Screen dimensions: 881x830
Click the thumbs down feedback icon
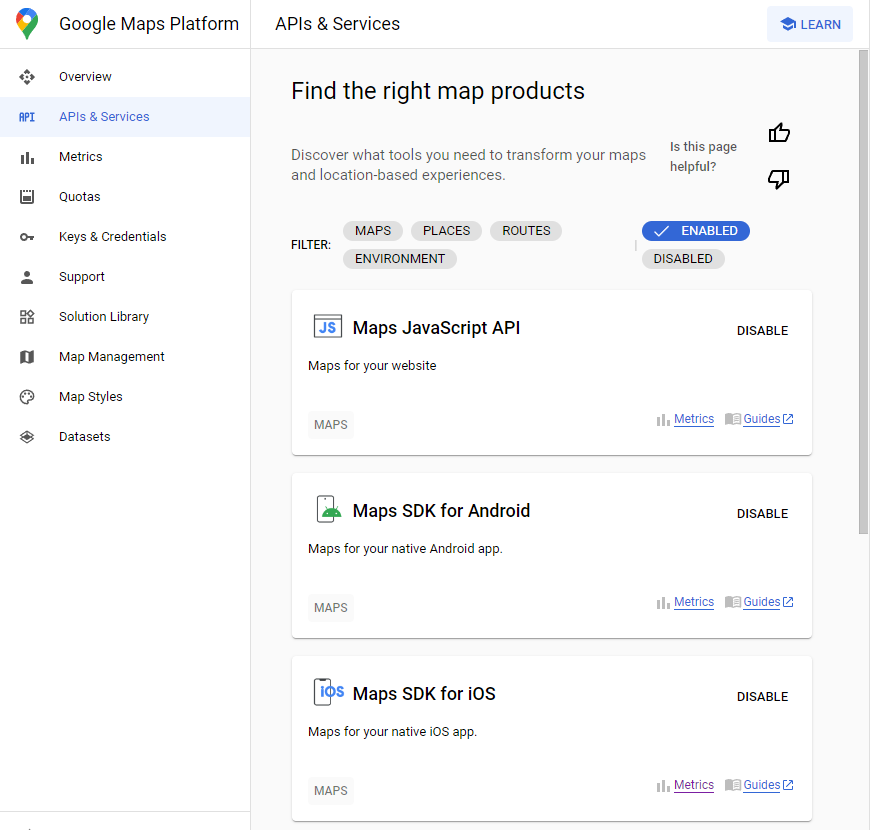(779, 179)
